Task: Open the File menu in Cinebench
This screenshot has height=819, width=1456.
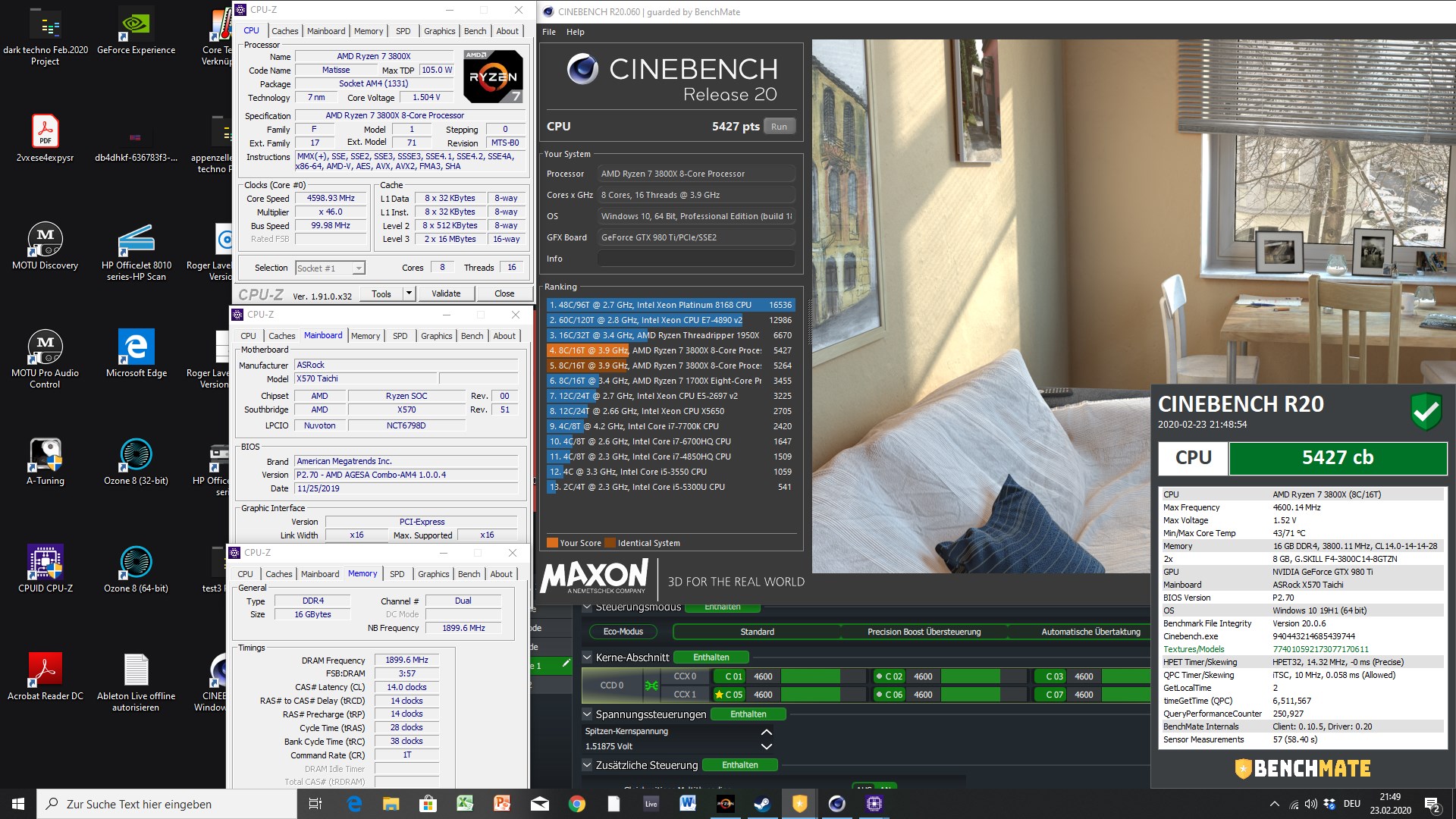Action: point(549,32)
